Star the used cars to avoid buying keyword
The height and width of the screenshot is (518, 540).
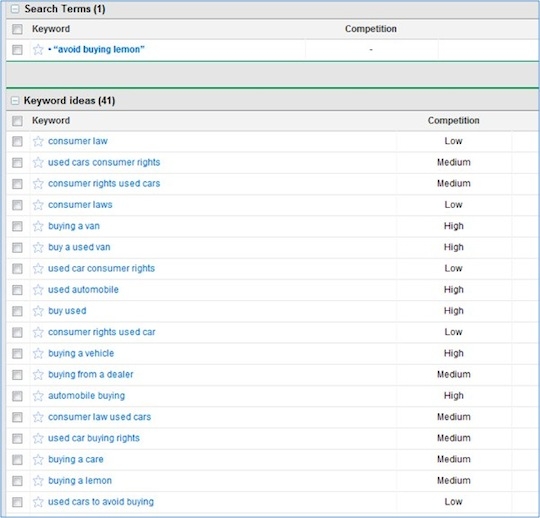(x=38, y=502)
